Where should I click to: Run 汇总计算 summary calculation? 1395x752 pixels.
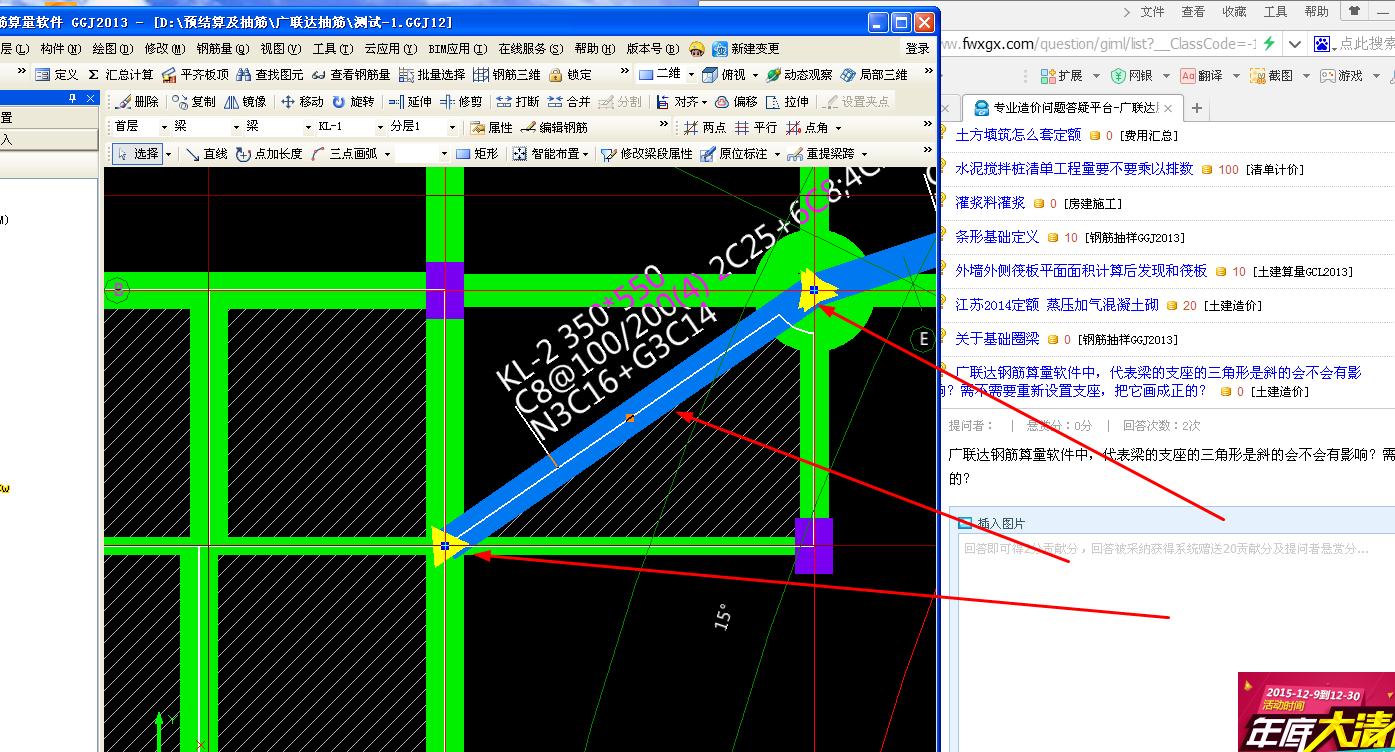coord(121,75)
